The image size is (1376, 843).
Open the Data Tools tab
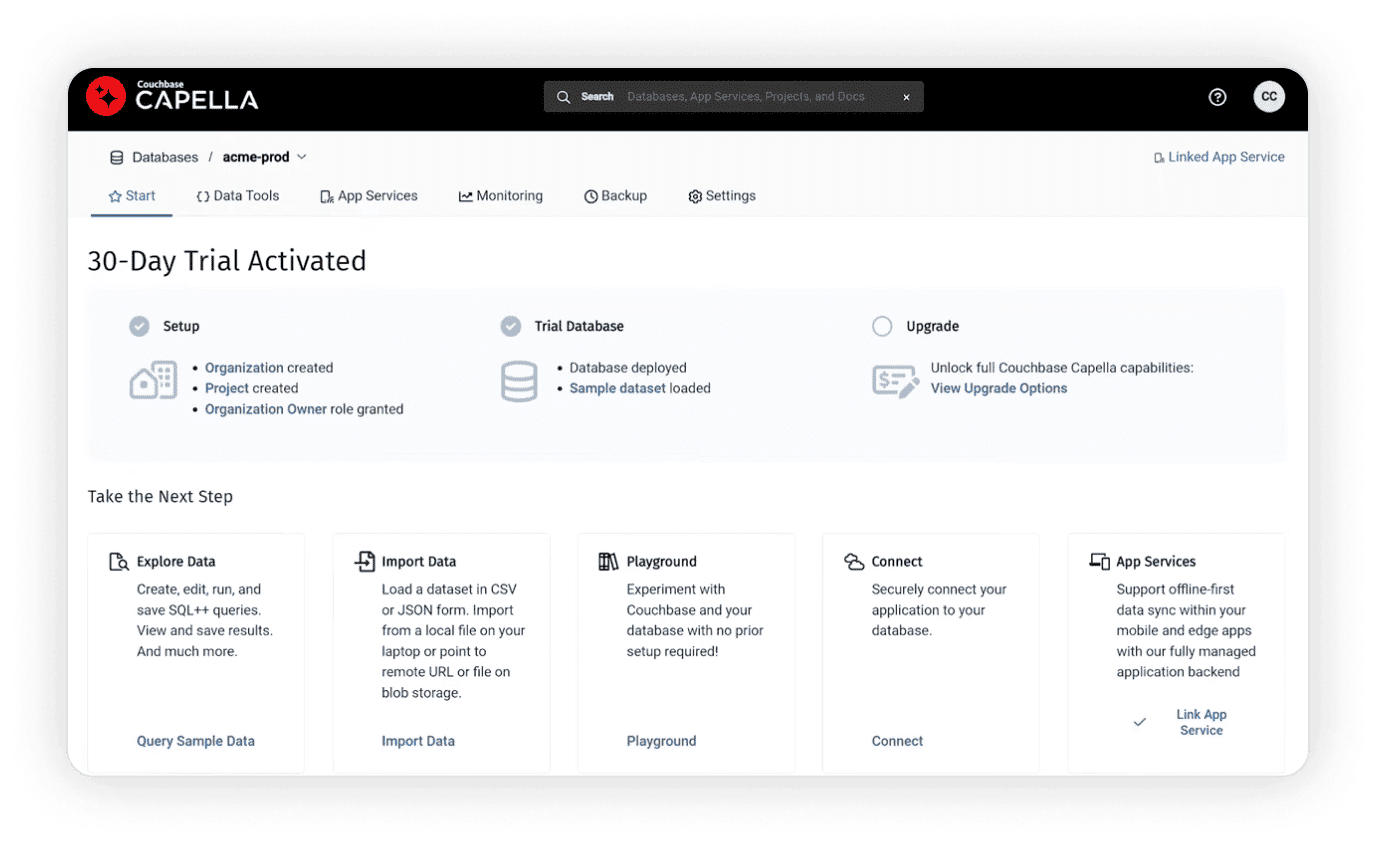click(237, 196)
